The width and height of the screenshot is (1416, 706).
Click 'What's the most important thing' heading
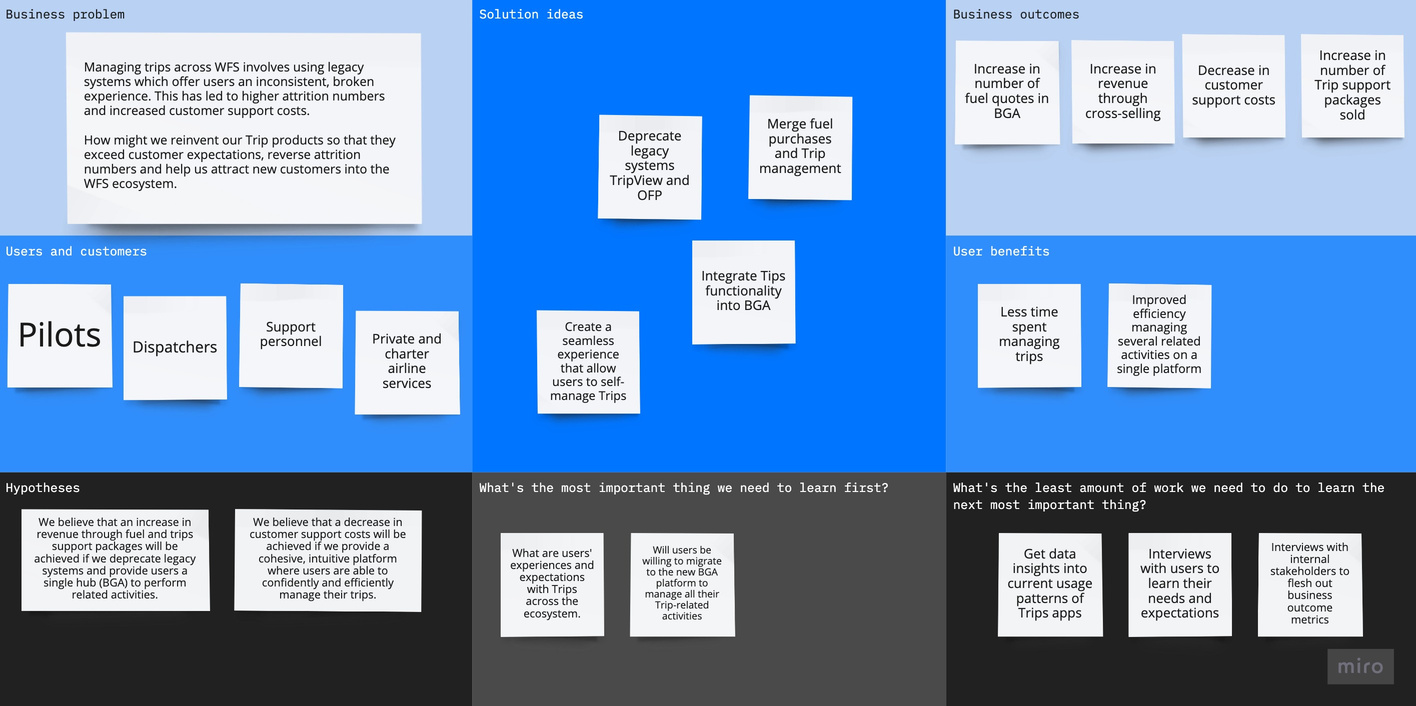point(684,488)
